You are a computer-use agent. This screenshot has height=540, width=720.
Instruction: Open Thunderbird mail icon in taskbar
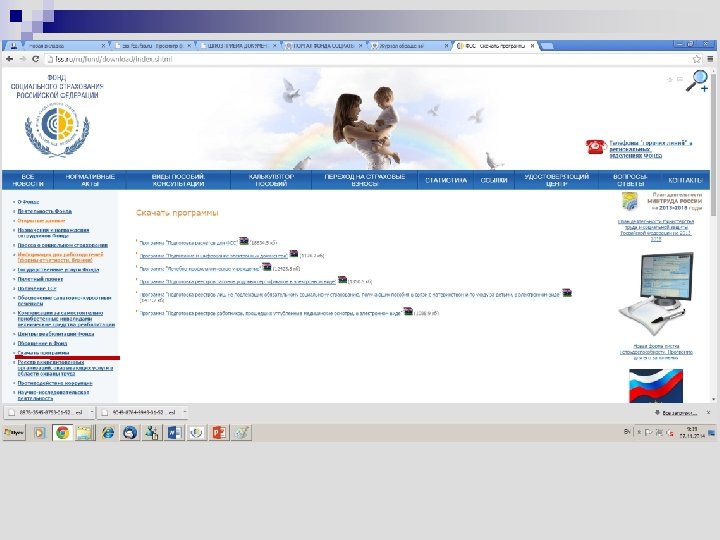[130, 433]
